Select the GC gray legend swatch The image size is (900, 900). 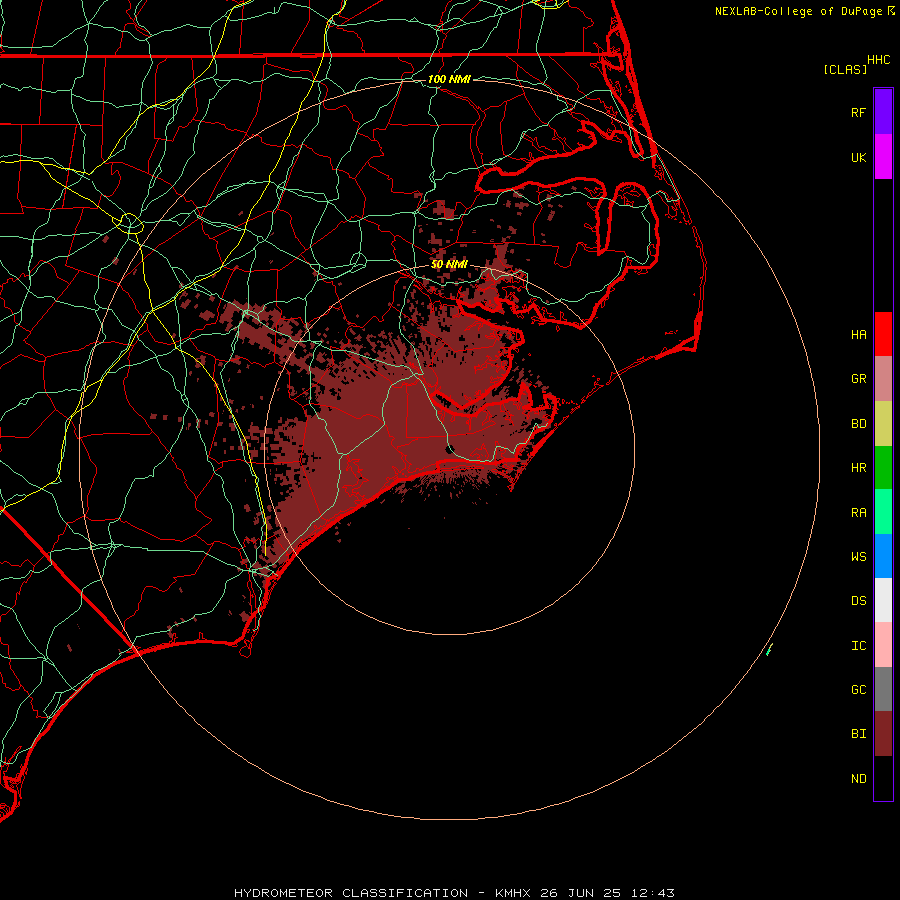pos(883,689)
